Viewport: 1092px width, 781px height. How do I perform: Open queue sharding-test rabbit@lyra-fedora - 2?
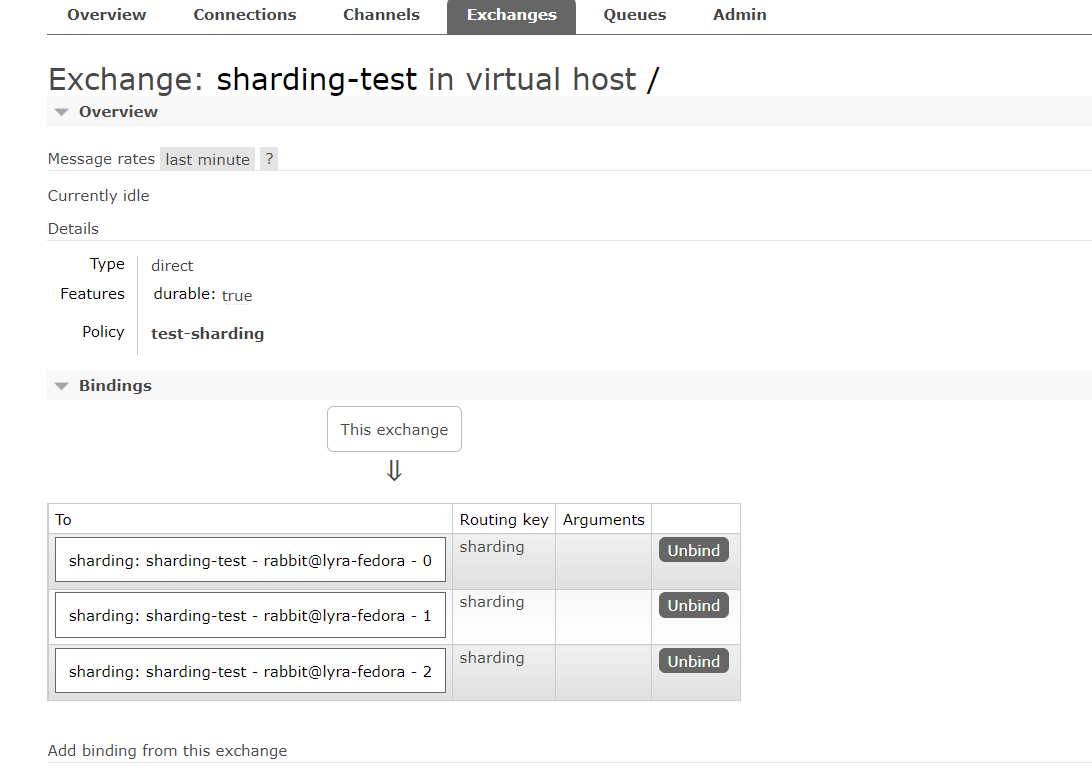[250, 672]
